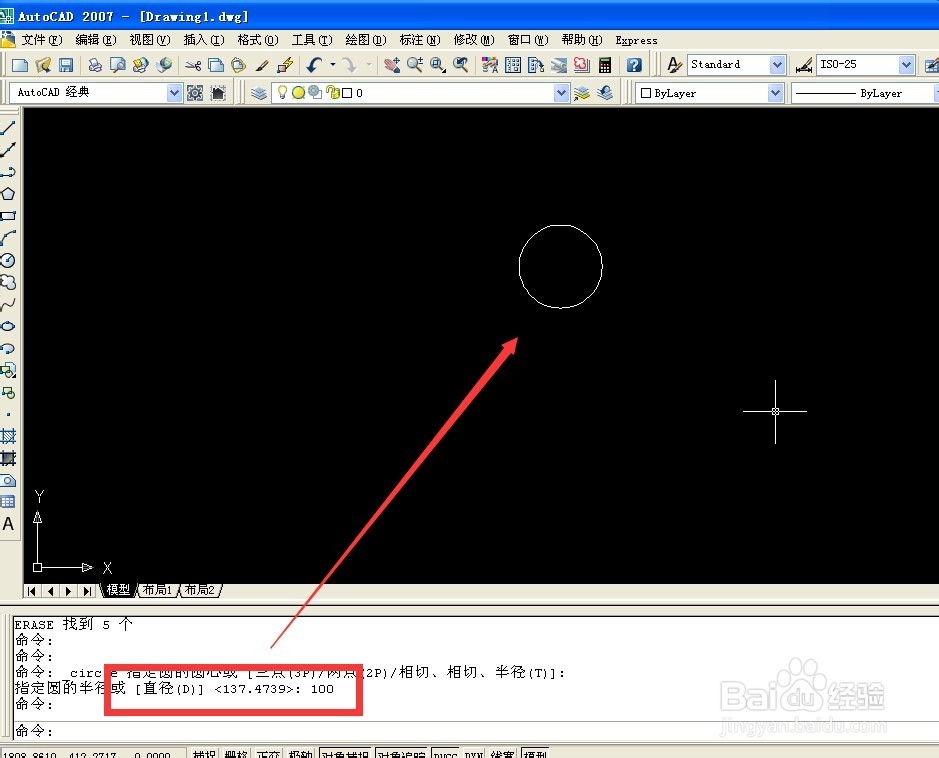
Task: Toggle layer 0 lock padlock icon
Action: click(333, 93)
